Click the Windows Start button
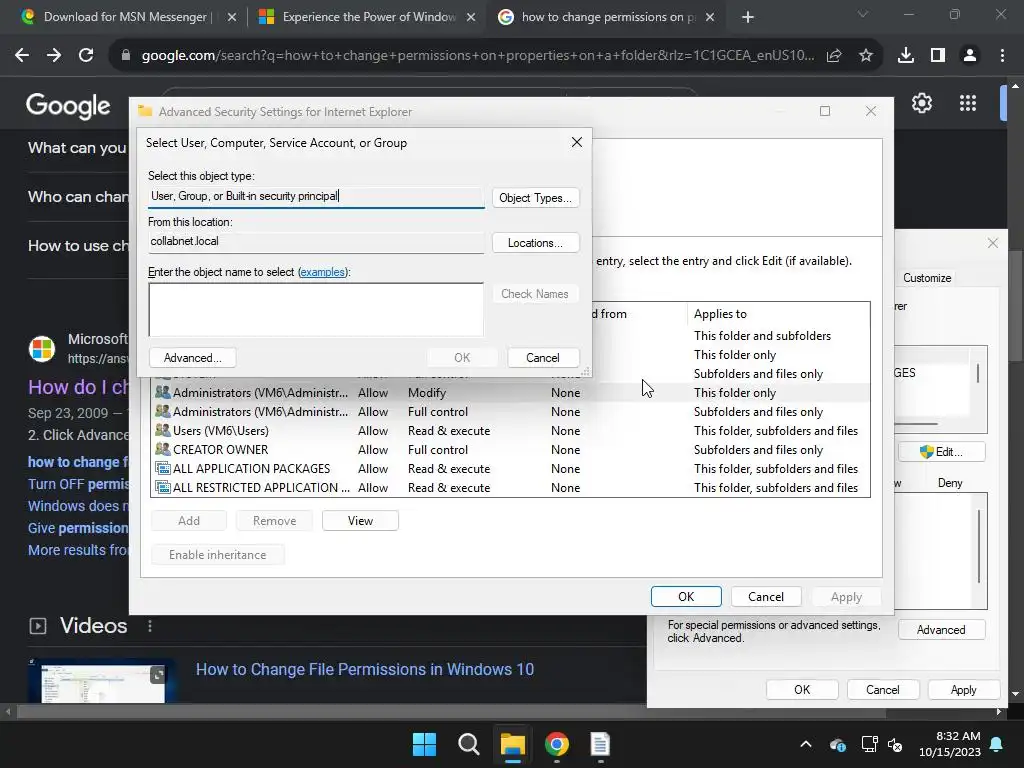Screen dimensions: 1024x768 (x=424, y=744)
